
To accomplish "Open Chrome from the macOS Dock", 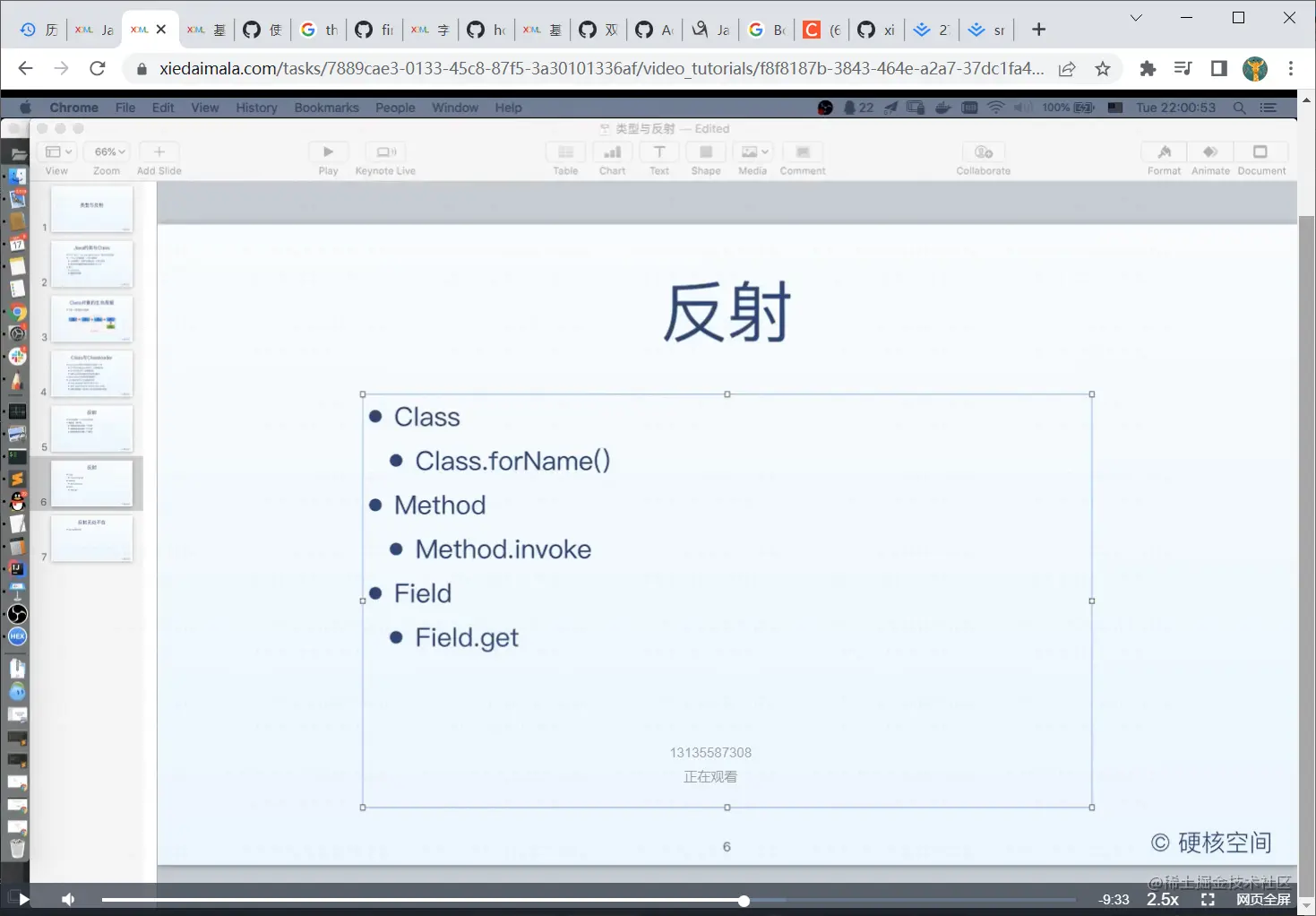I will (17, 313).
